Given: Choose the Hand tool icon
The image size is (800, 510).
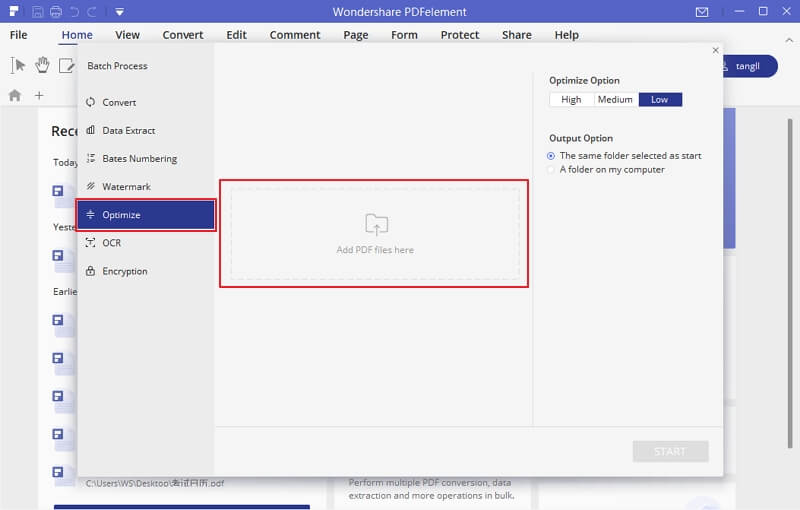Looking at the screenshot, I should pos(42,65).
